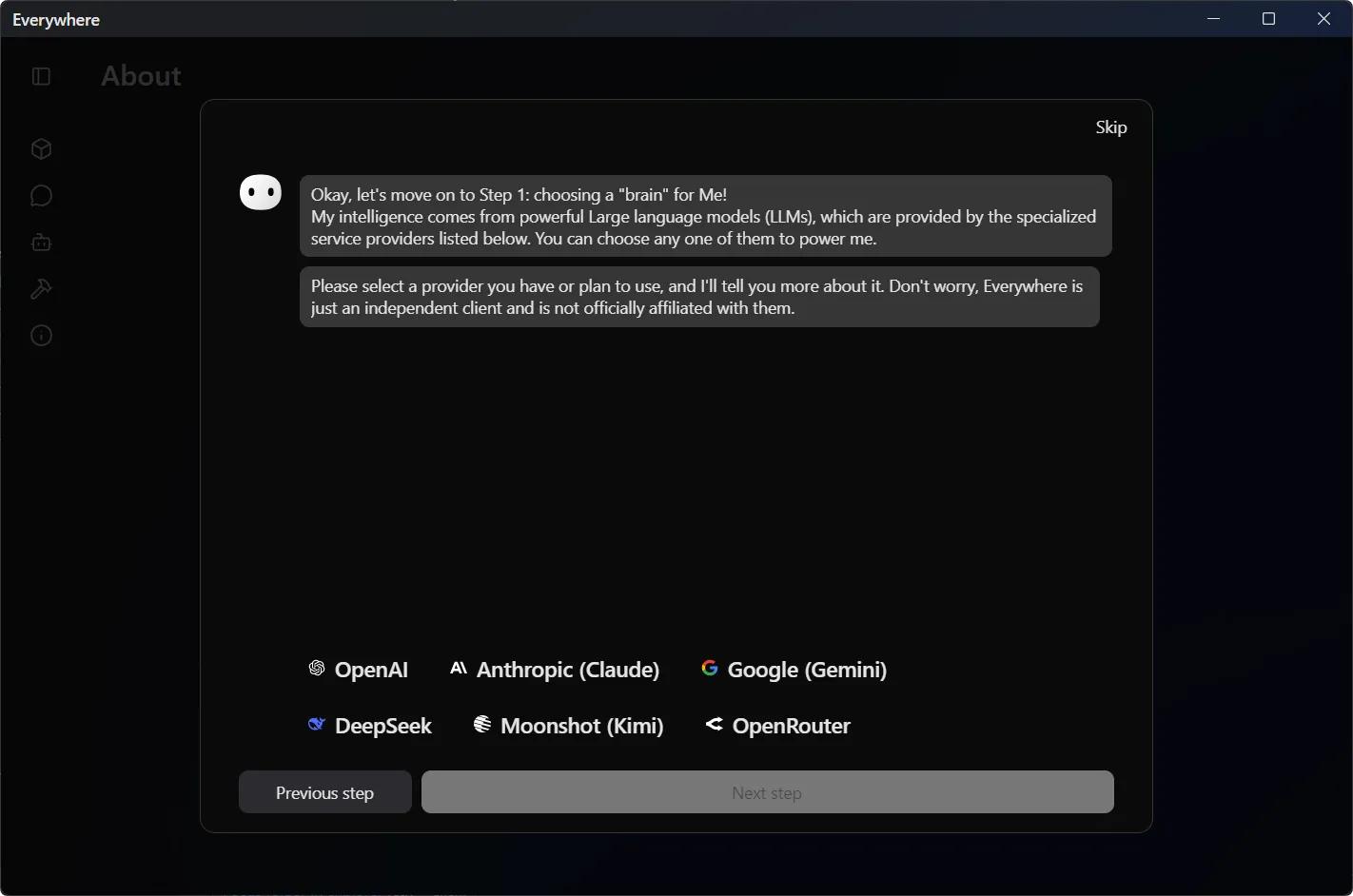1353x896 pixels.
Task: Click the Anthropic logo icon
Action: click(459, 668)
